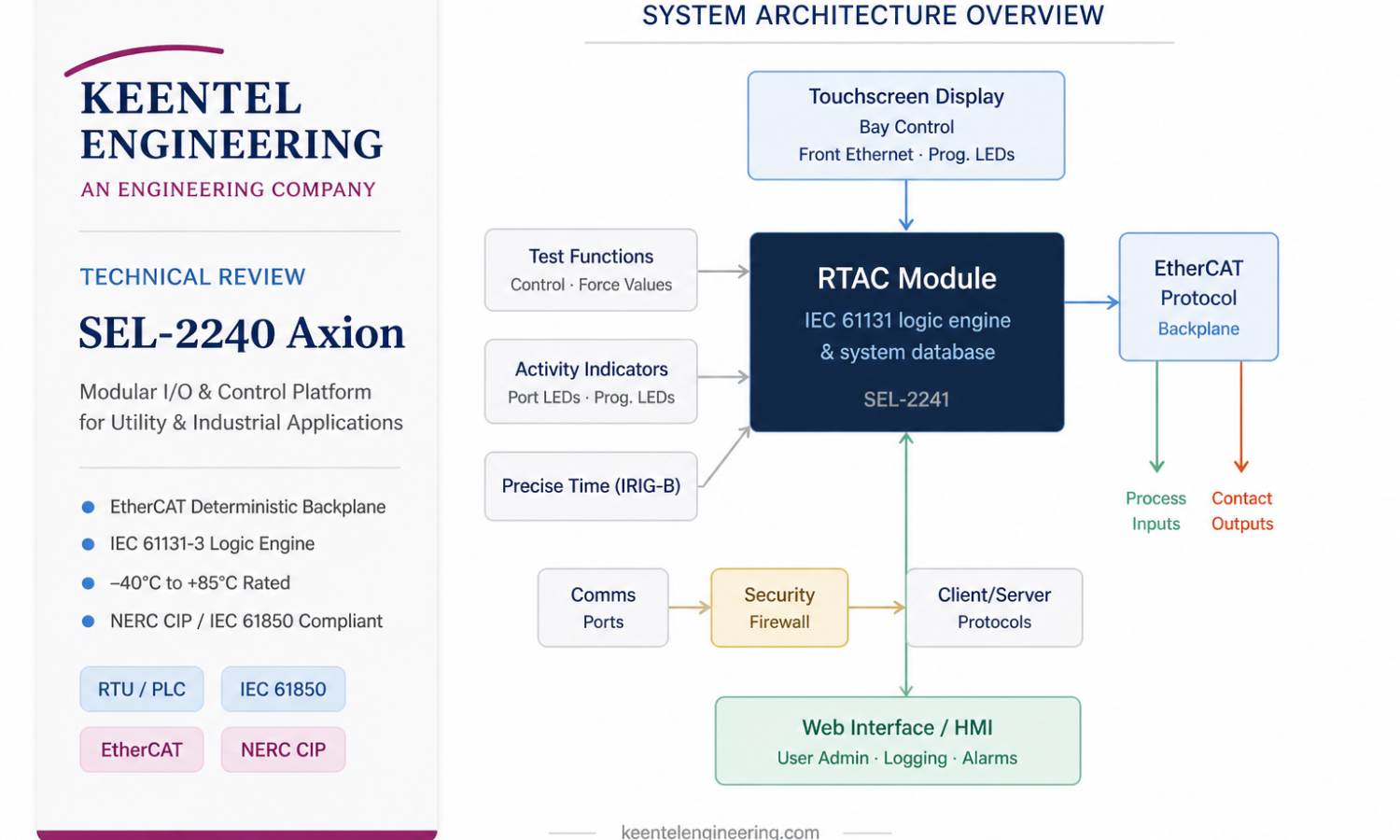Viewport: 1400px width, 840px height.
Task: Click '−40°C to +85°C Rated' bullet text
Action: click(200, 582)
